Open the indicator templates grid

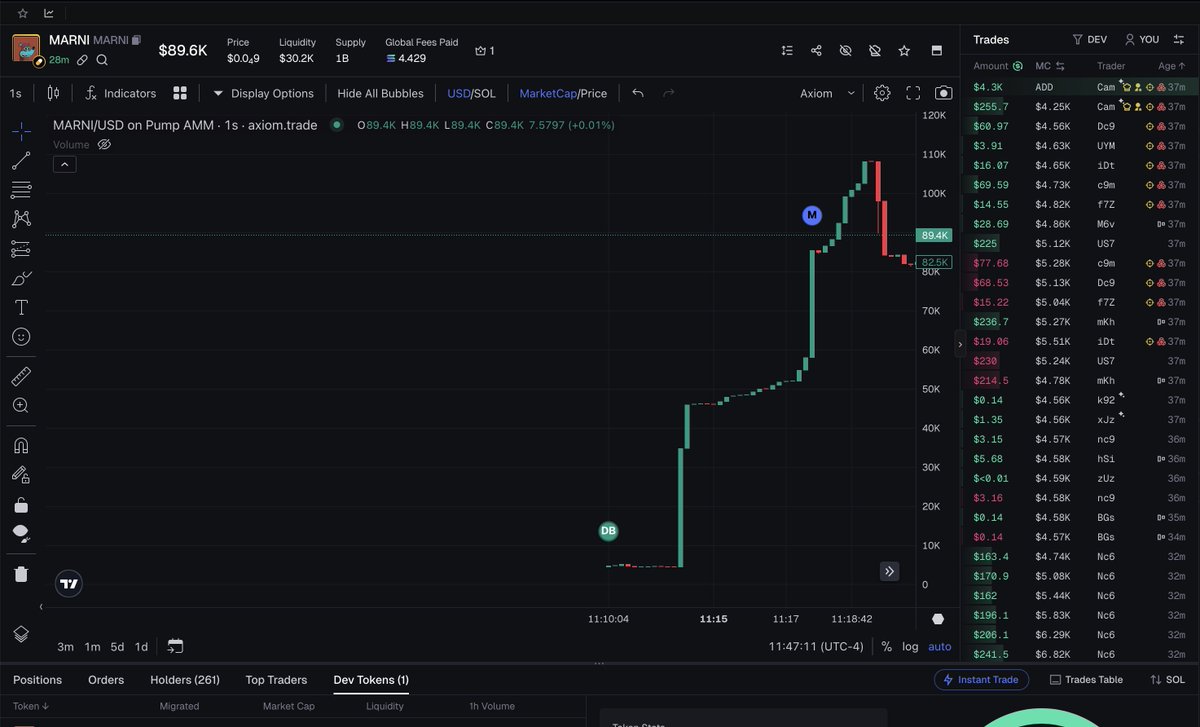point(180,93)
